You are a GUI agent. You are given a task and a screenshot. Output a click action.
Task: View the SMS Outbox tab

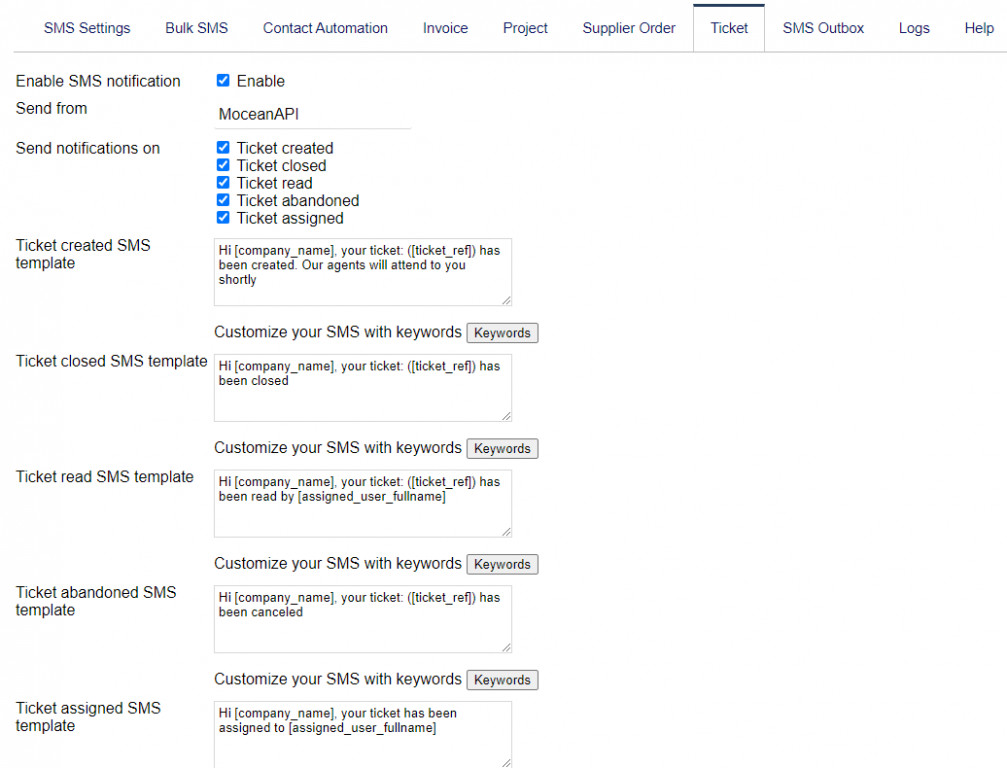(x=823, y=28)
